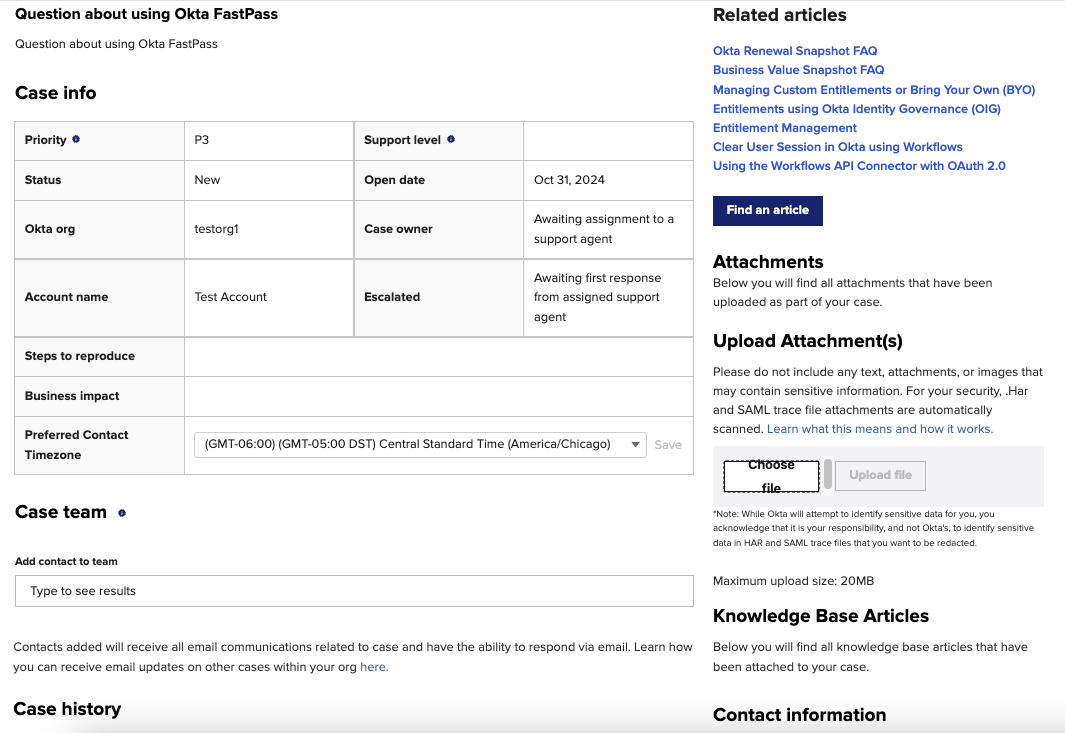1065x733 pixels.
Task: Click Save next to the timezone dropdown
Action: 668,445
